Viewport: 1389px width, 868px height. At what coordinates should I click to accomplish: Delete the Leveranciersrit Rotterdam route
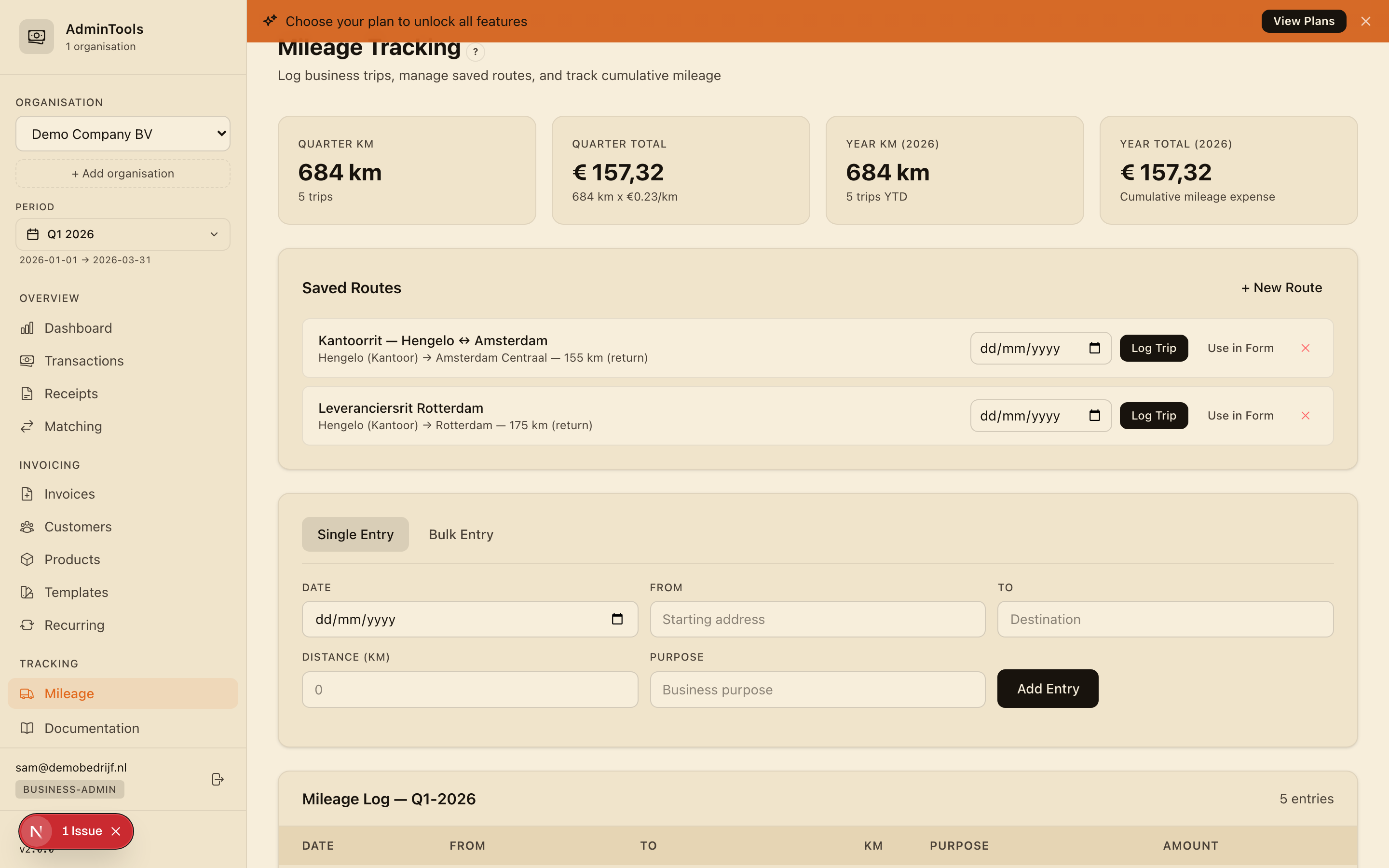click(x=1305, y=416)
